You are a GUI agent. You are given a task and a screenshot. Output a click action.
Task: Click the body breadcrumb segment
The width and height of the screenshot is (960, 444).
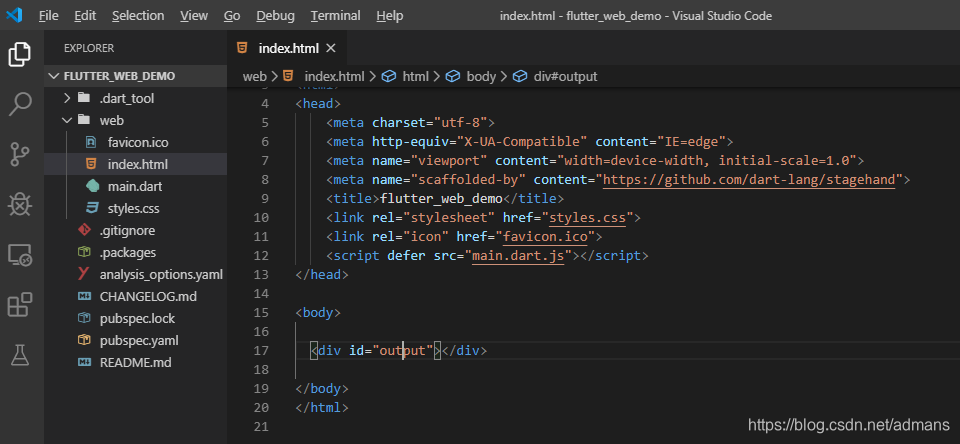click(481, 77)
